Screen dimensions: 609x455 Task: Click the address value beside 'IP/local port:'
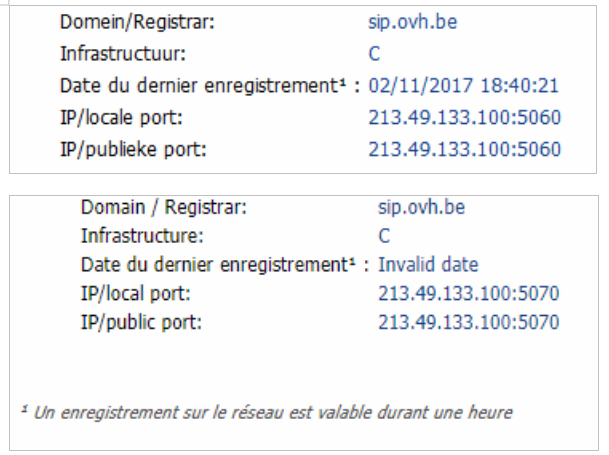469,294
